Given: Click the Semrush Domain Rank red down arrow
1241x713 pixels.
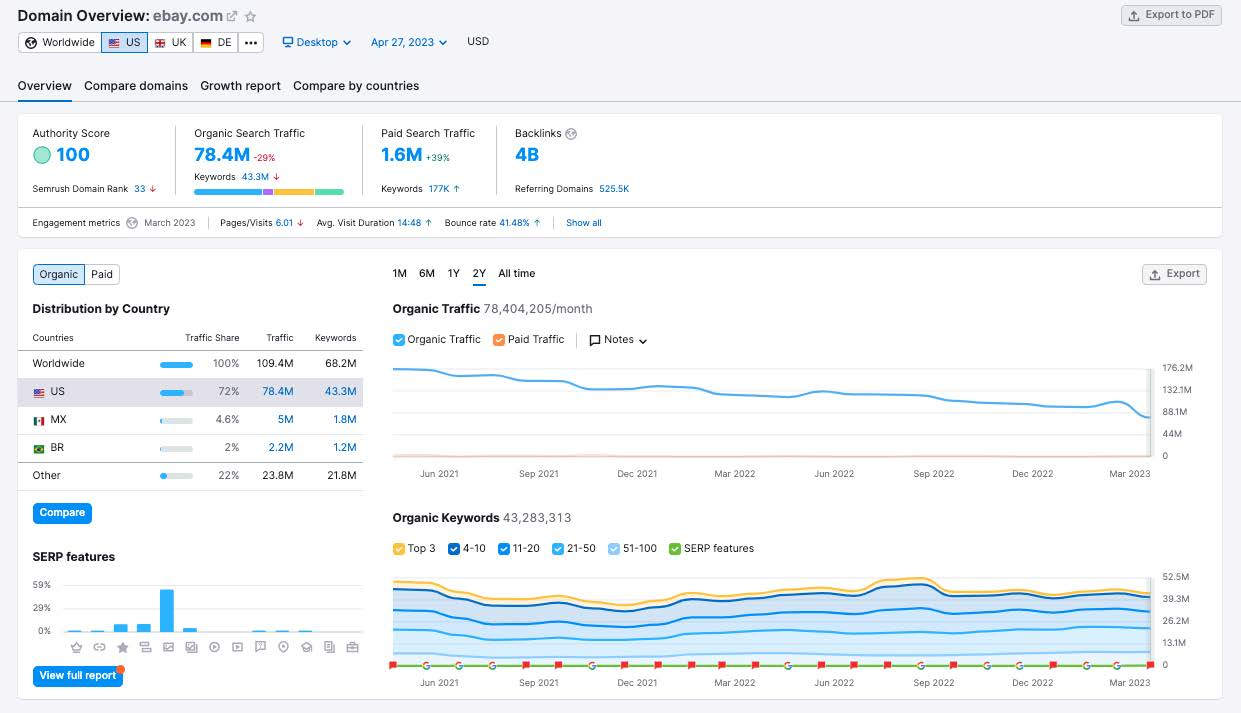Looking at the screenshot, I should point(153,189).
